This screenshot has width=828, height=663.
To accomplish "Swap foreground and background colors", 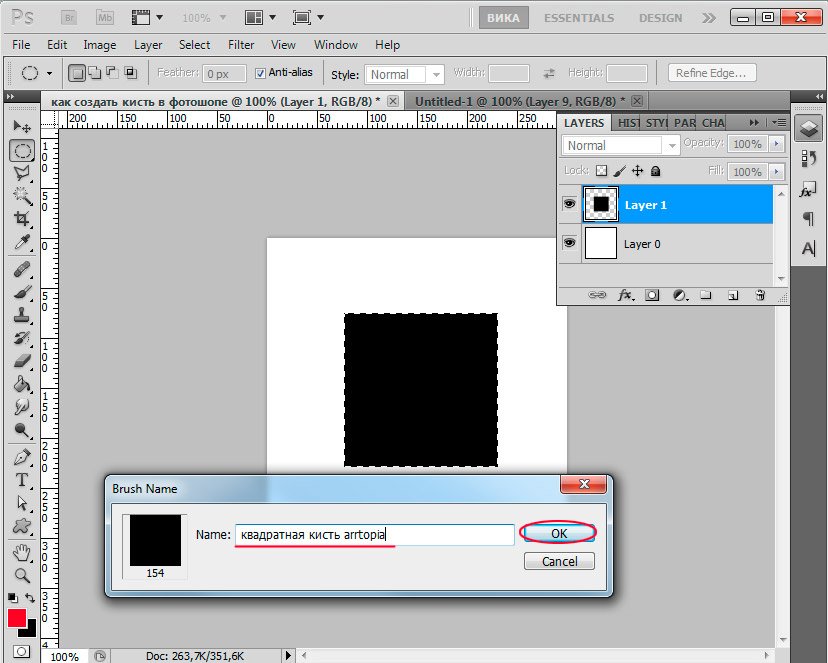I will [30, 598].
